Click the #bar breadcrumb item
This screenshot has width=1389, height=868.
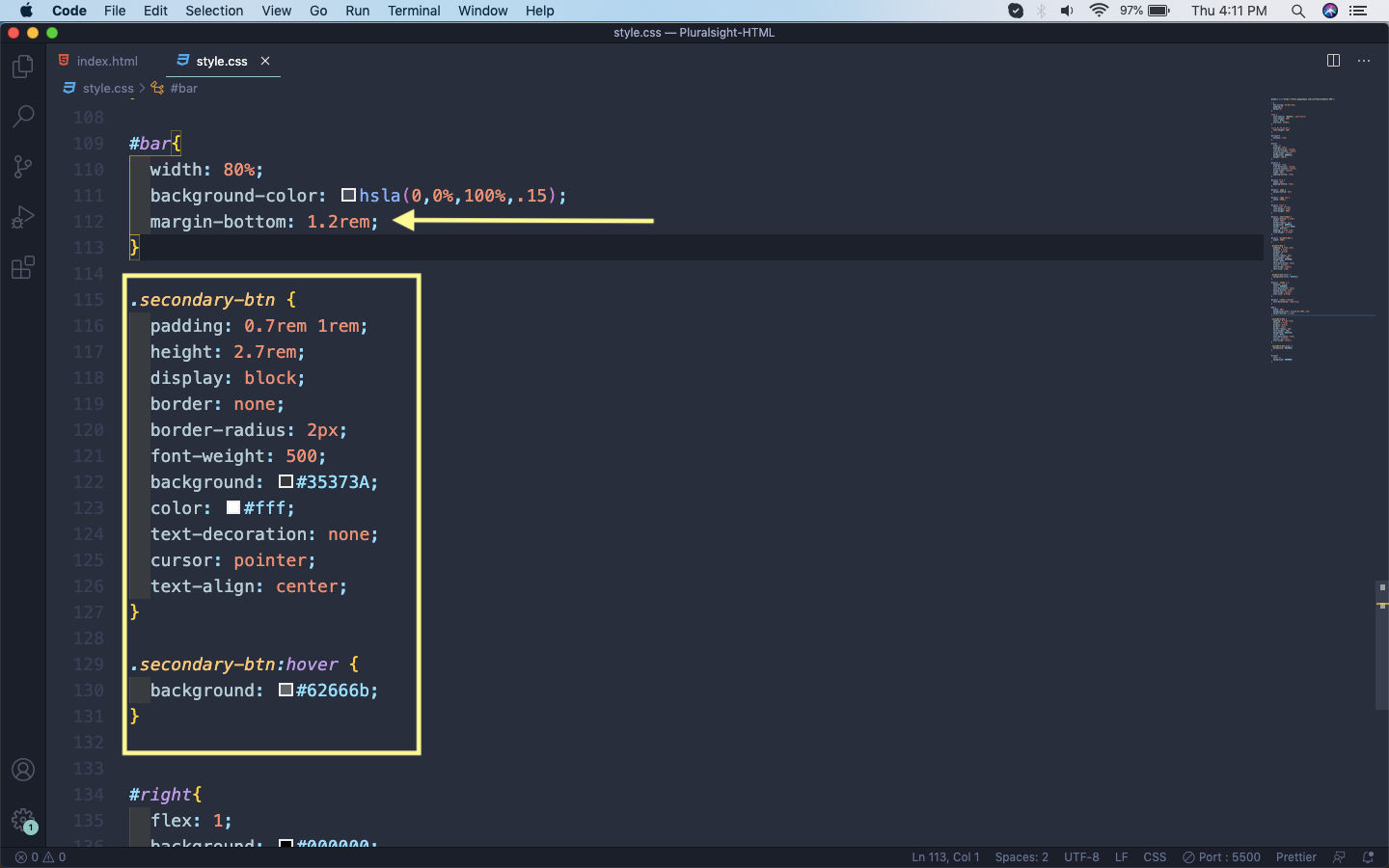click(x=183, y=88)
